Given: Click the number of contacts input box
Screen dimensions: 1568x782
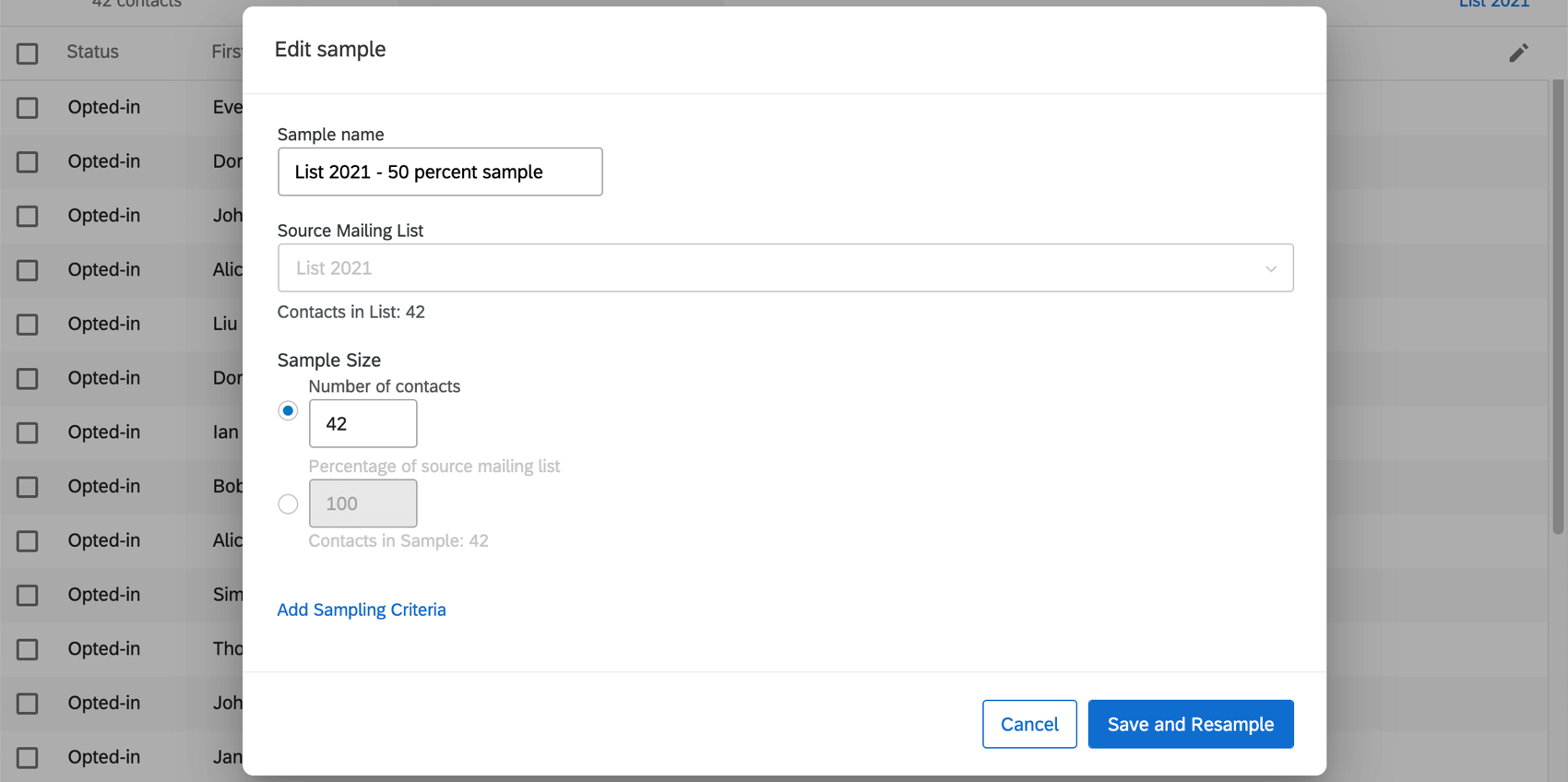Looking at the screenshot, I should pos(362,424).
